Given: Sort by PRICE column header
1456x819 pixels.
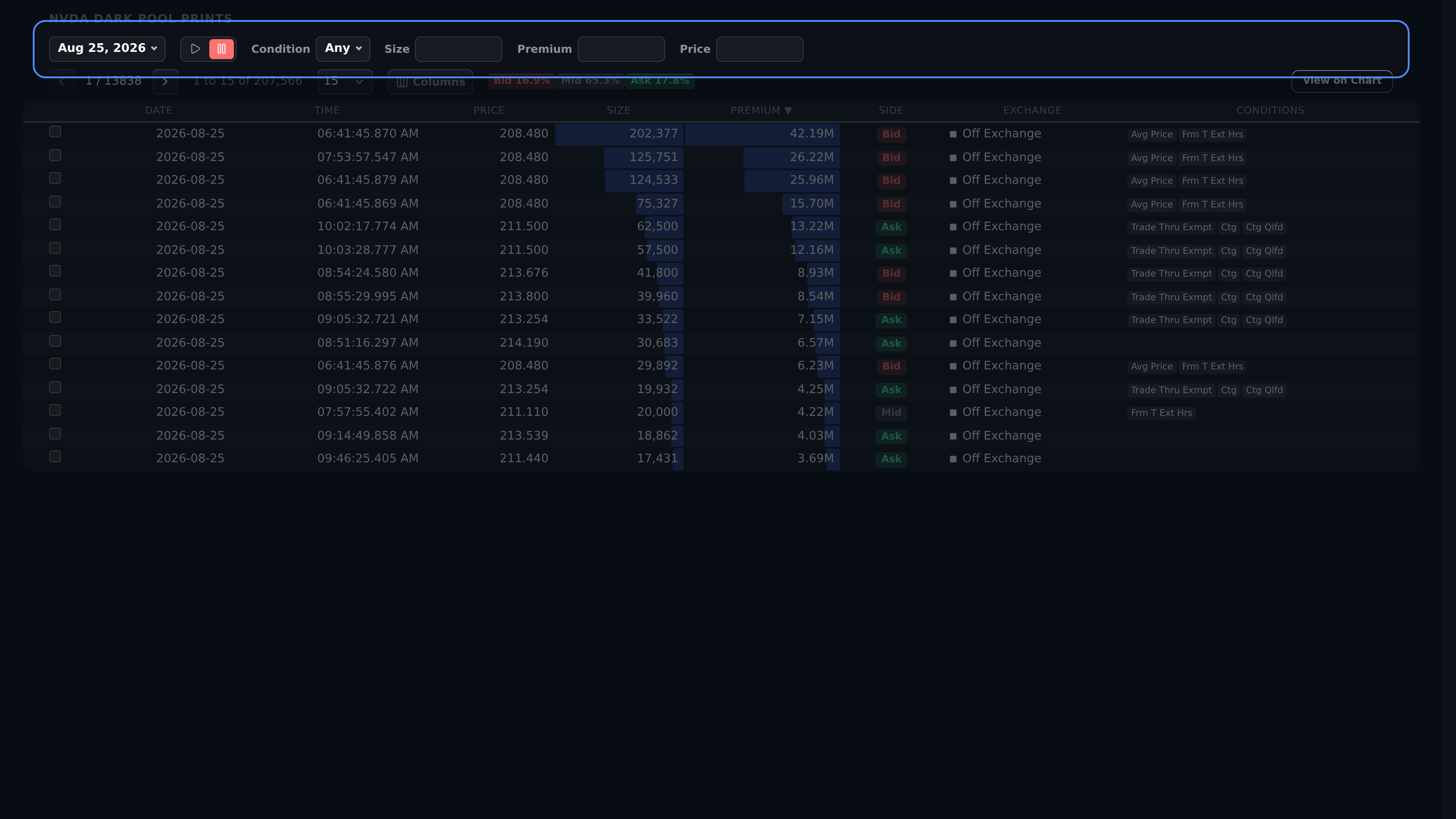Looking at the screenshot, I should (x=489, y=110).
